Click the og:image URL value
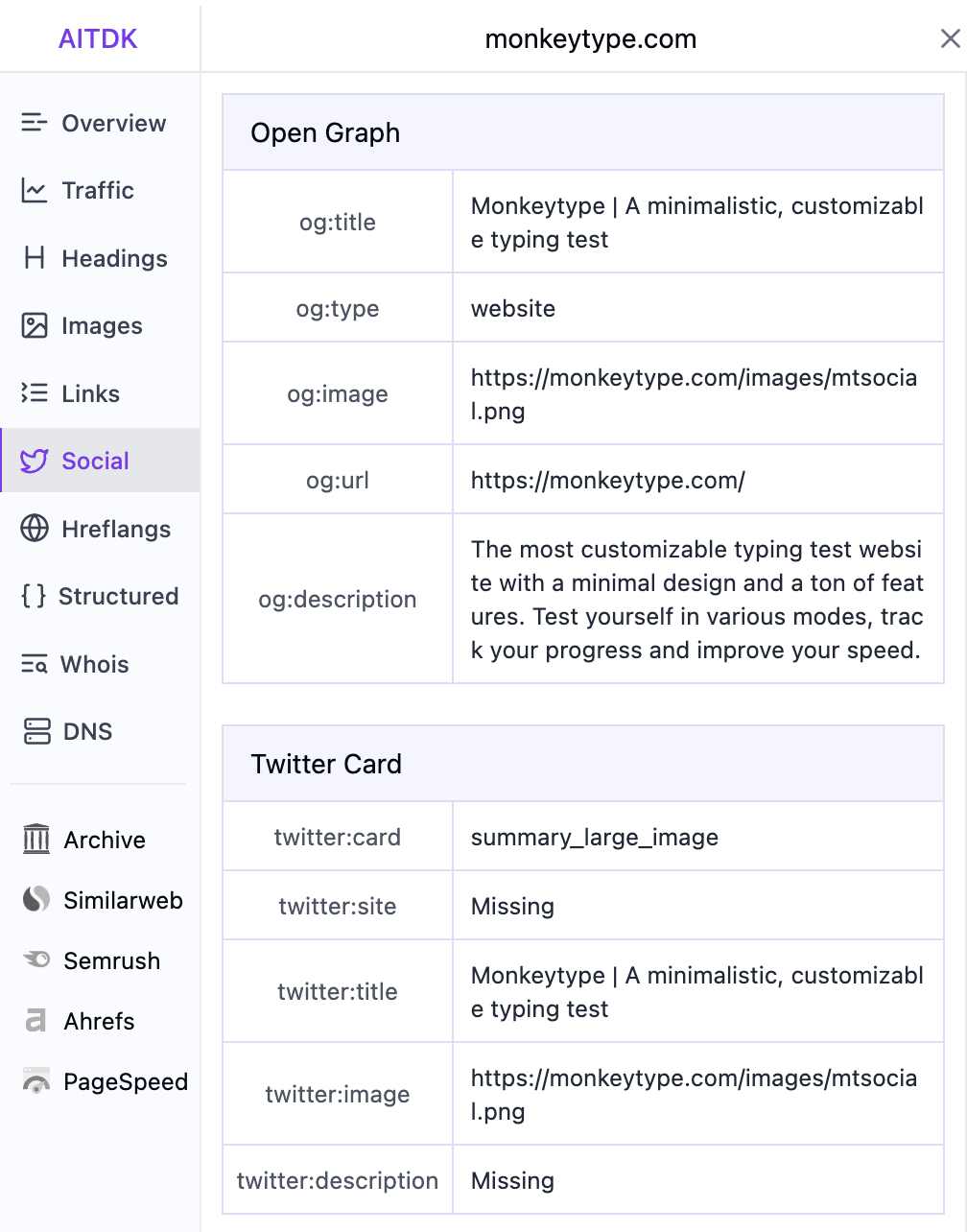The image size is (967, 1232). click(x=694, y=394)
